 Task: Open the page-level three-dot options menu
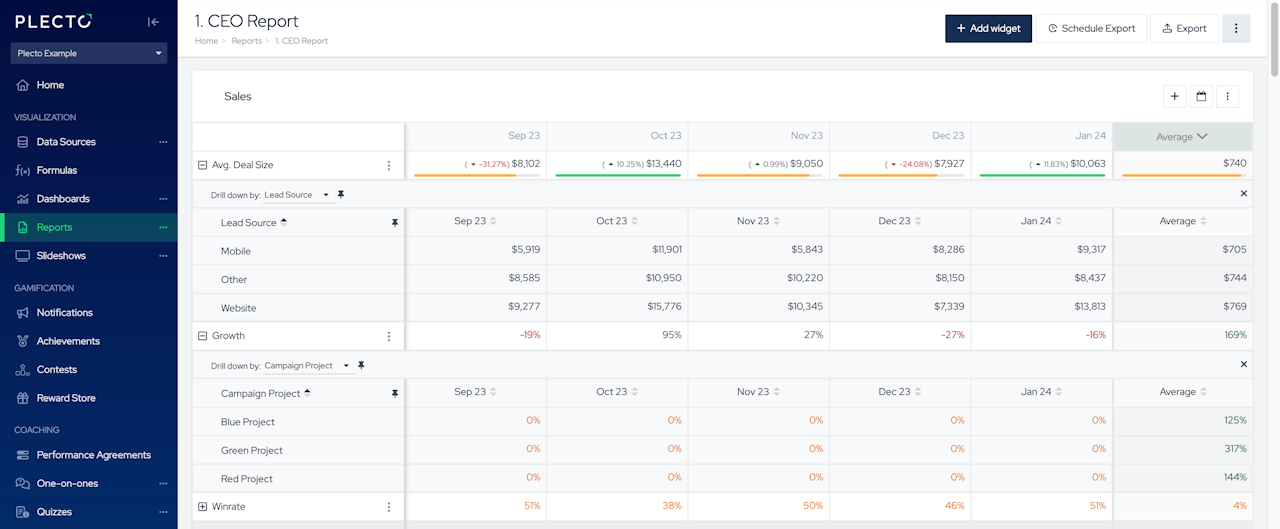(1236, 29)
